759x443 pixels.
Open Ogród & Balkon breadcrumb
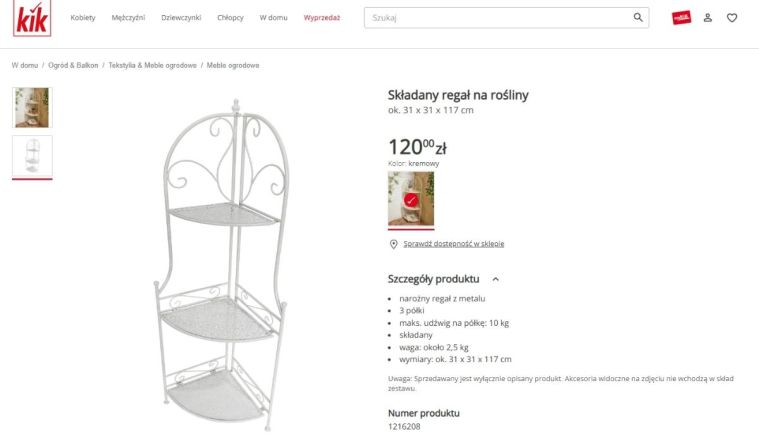73,65
